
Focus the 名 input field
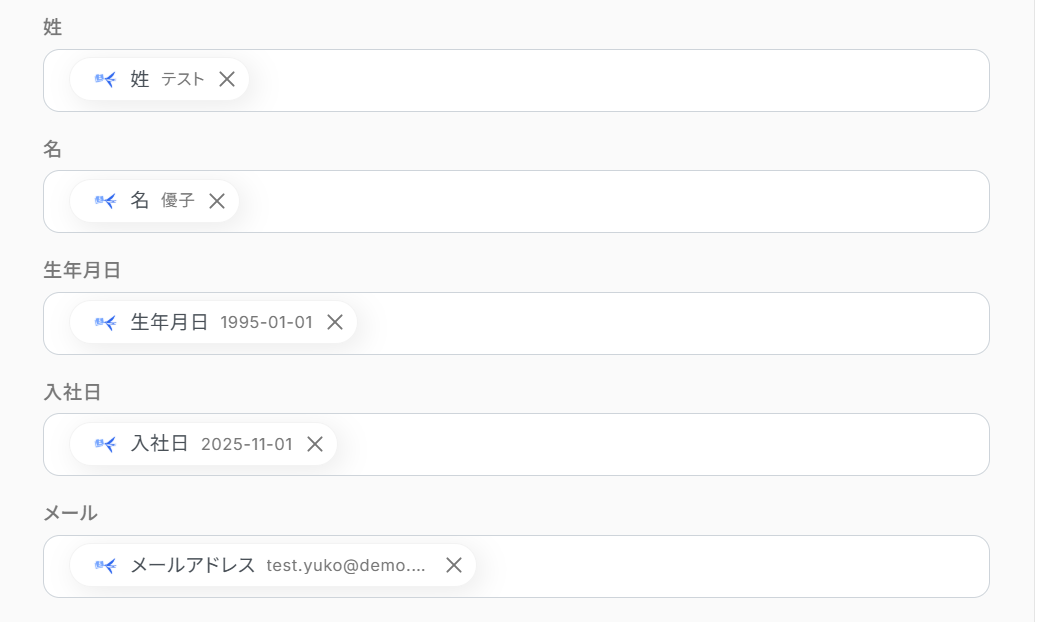coord(516,201)
